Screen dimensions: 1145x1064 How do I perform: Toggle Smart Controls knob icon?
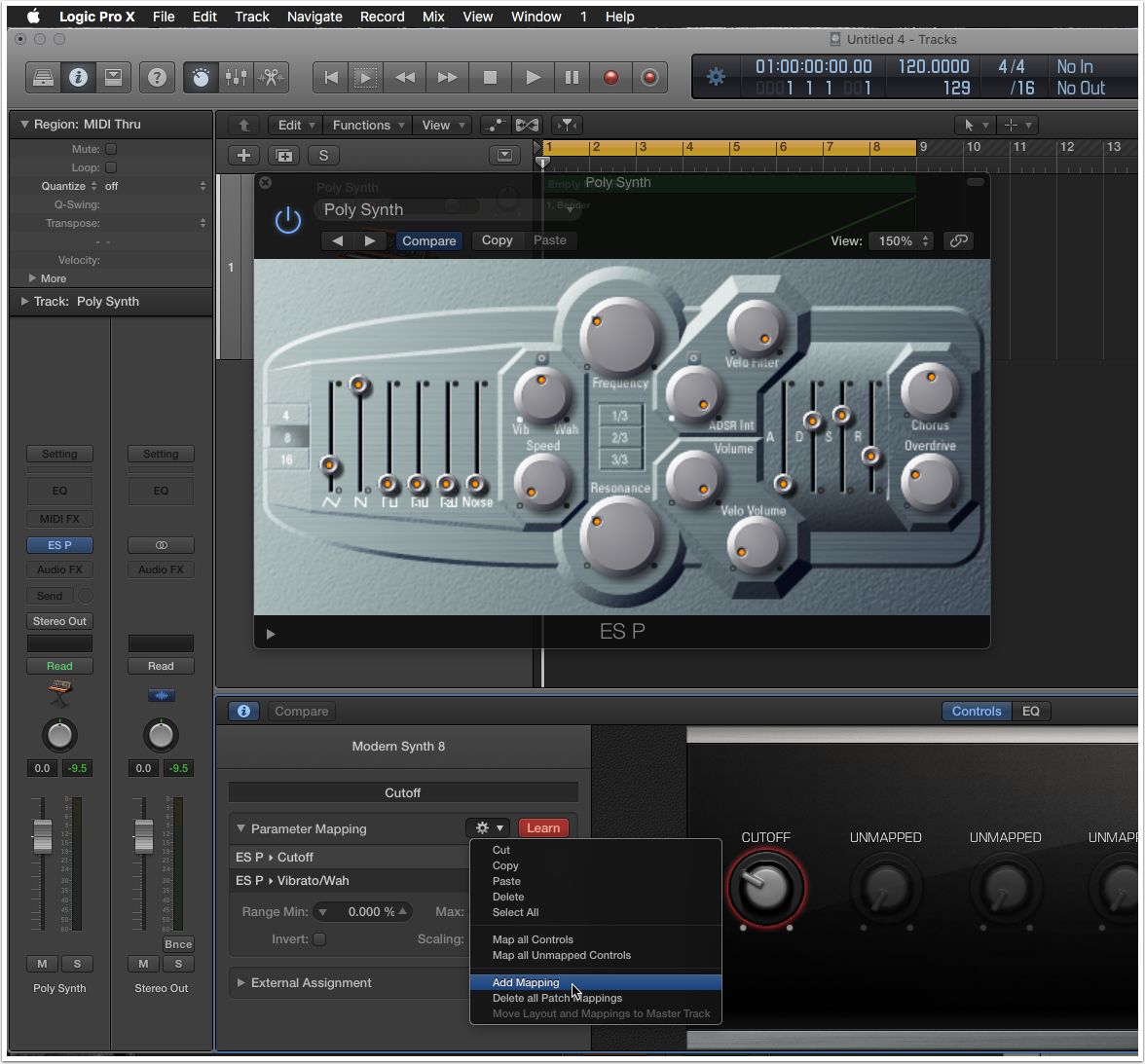201,78
